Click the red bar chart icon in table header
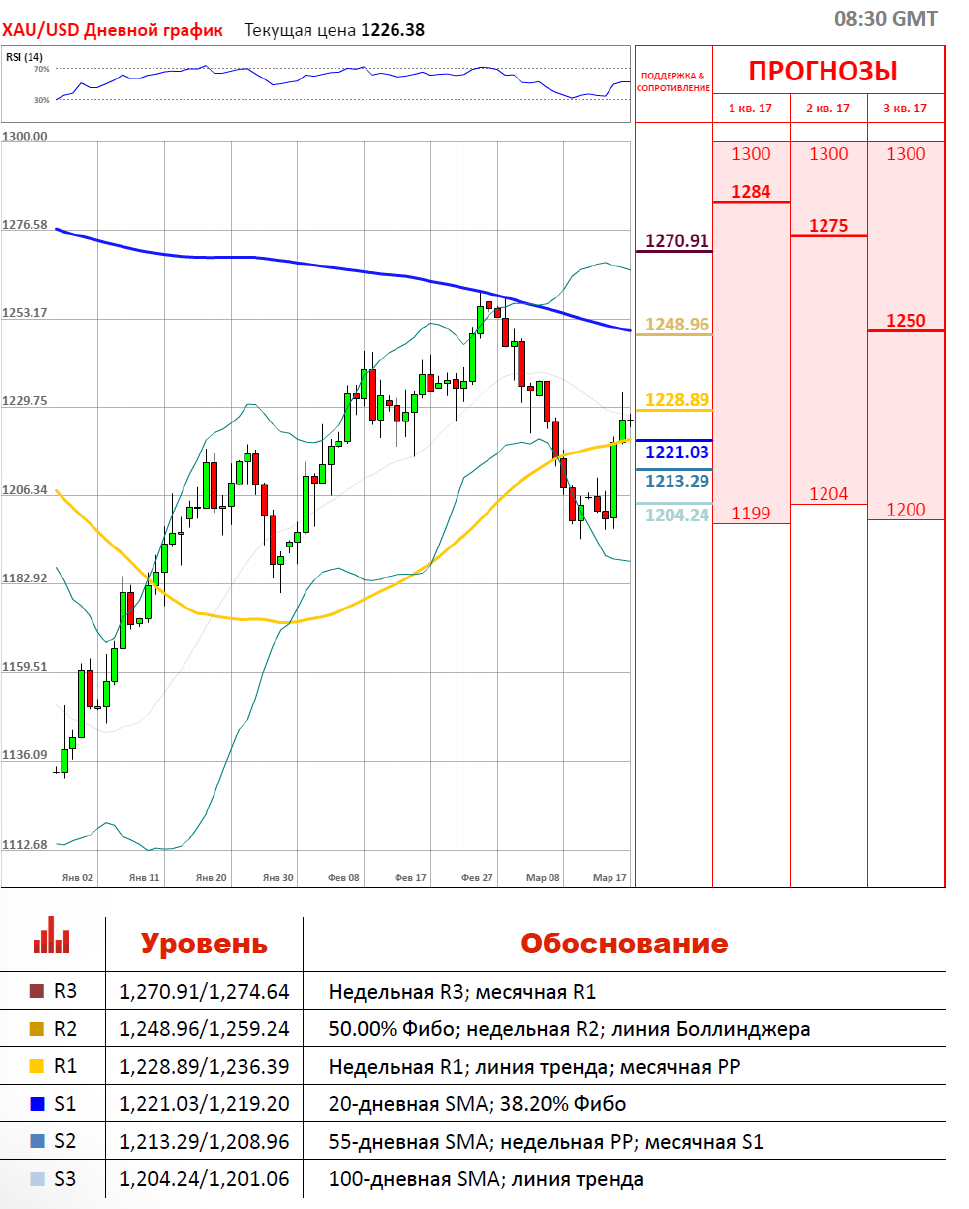 [52, 940]
